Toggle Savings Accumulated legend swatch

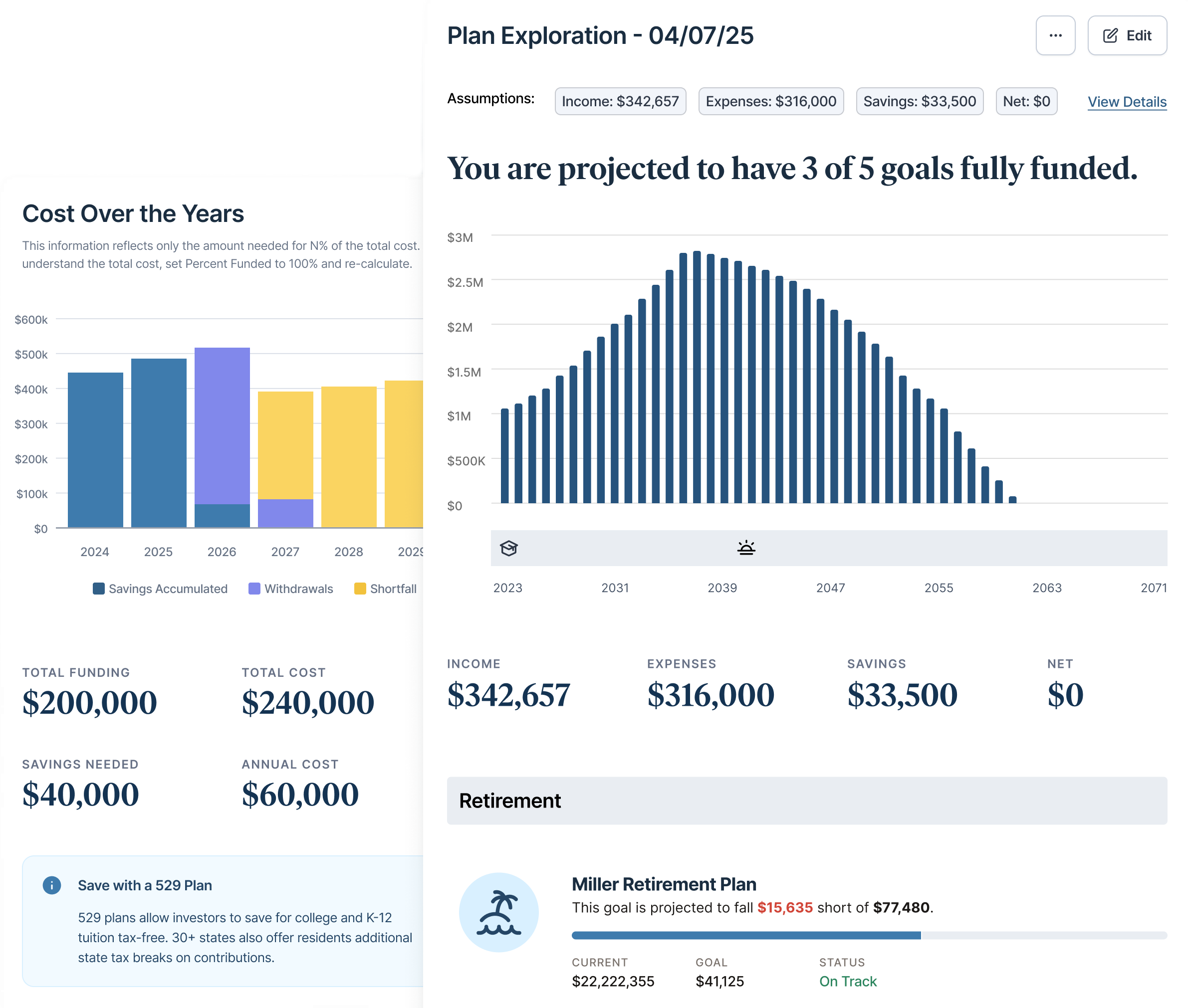click(x=98, y=589)
